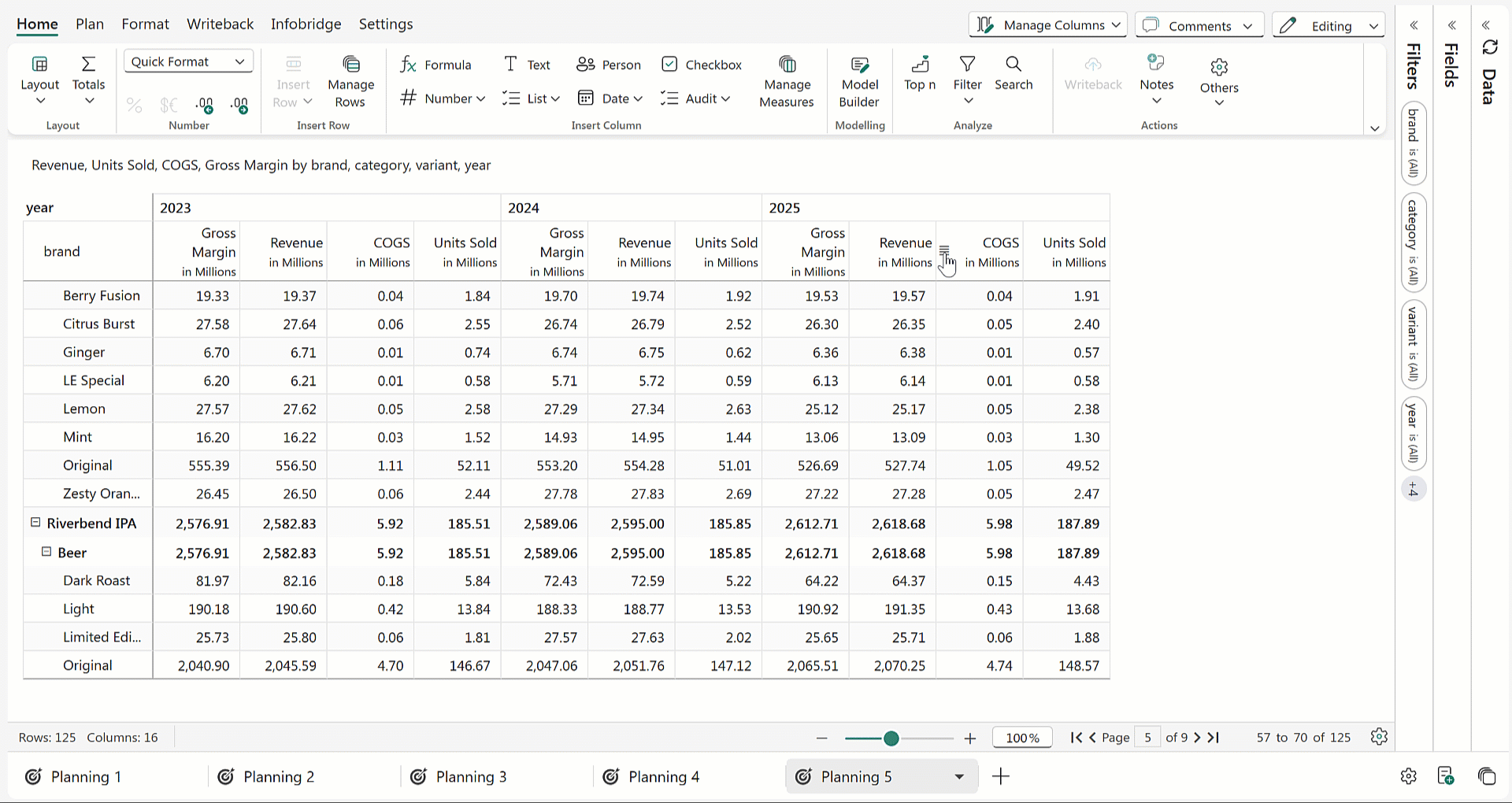Image resolution: width=1512 pixels, height=803 pixels.
Task: Click the Top n analyze icon
Action: click(919, 73)
